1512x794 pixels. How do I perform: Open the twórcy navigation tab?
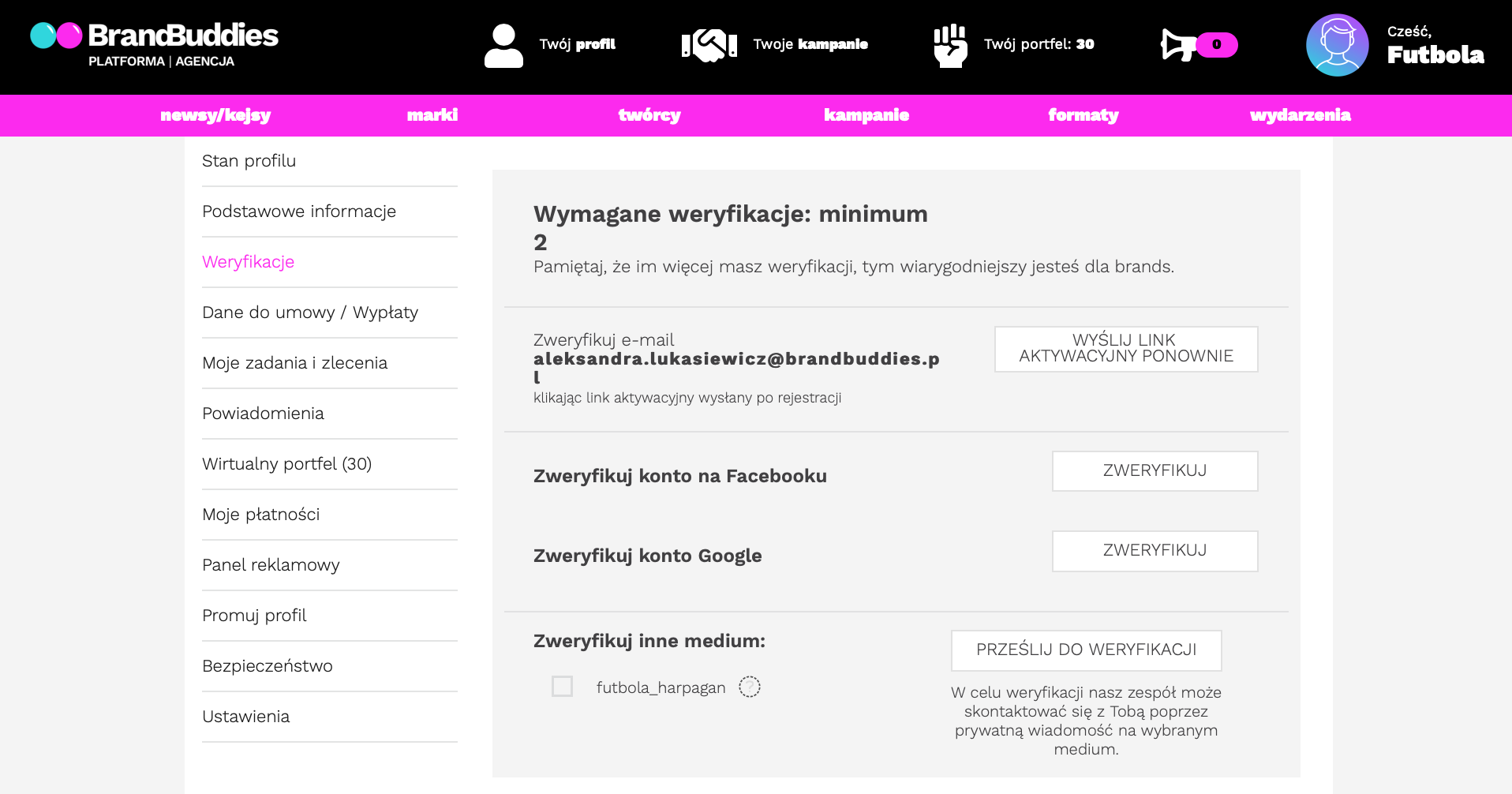[649, 115]
